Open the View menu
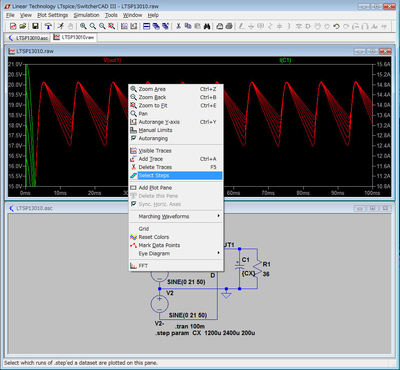Image resolution: width=400 pixels, height=370 pixels. [x=26, y=15]
